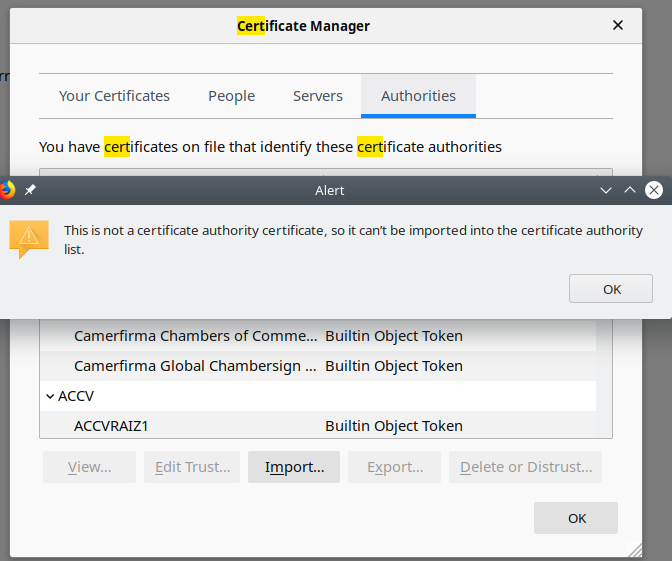Click Builtin Object Token beside ACCVRAIZ1

tap(394, 426)
